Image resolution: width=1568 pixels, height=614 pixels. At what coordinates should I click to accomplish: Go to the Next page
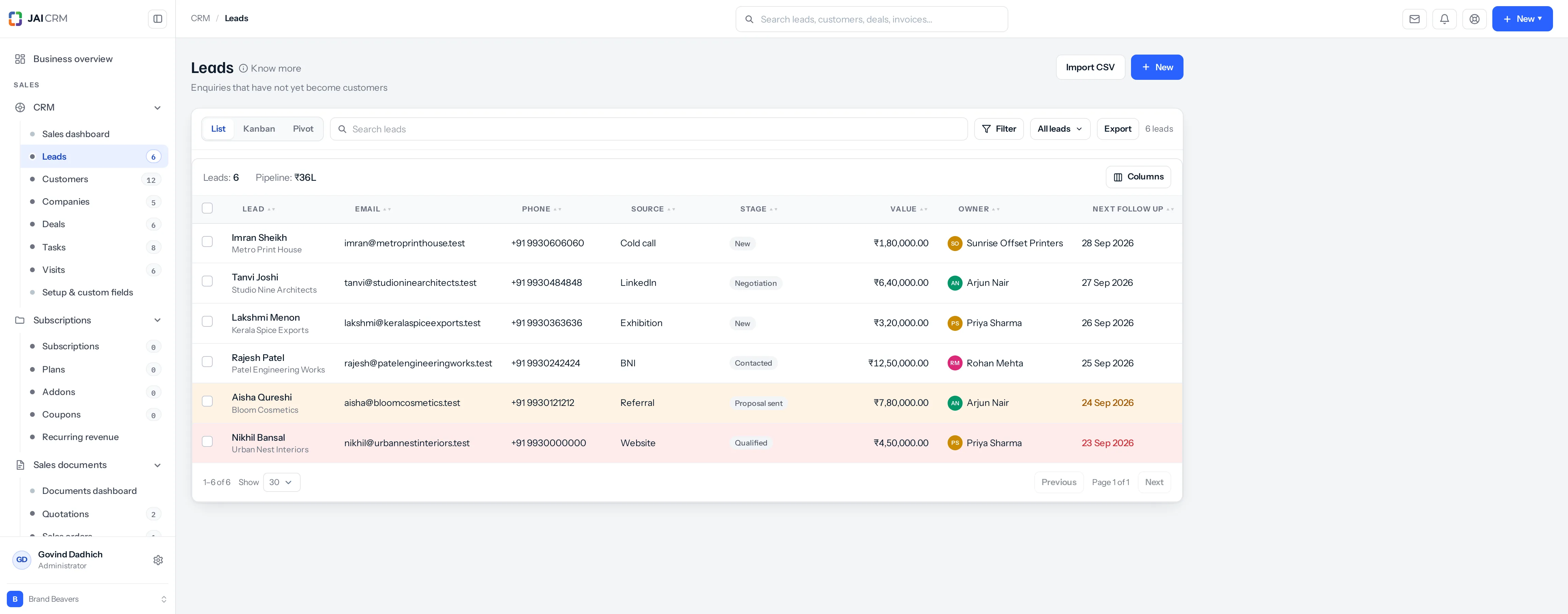[1154, 482]
